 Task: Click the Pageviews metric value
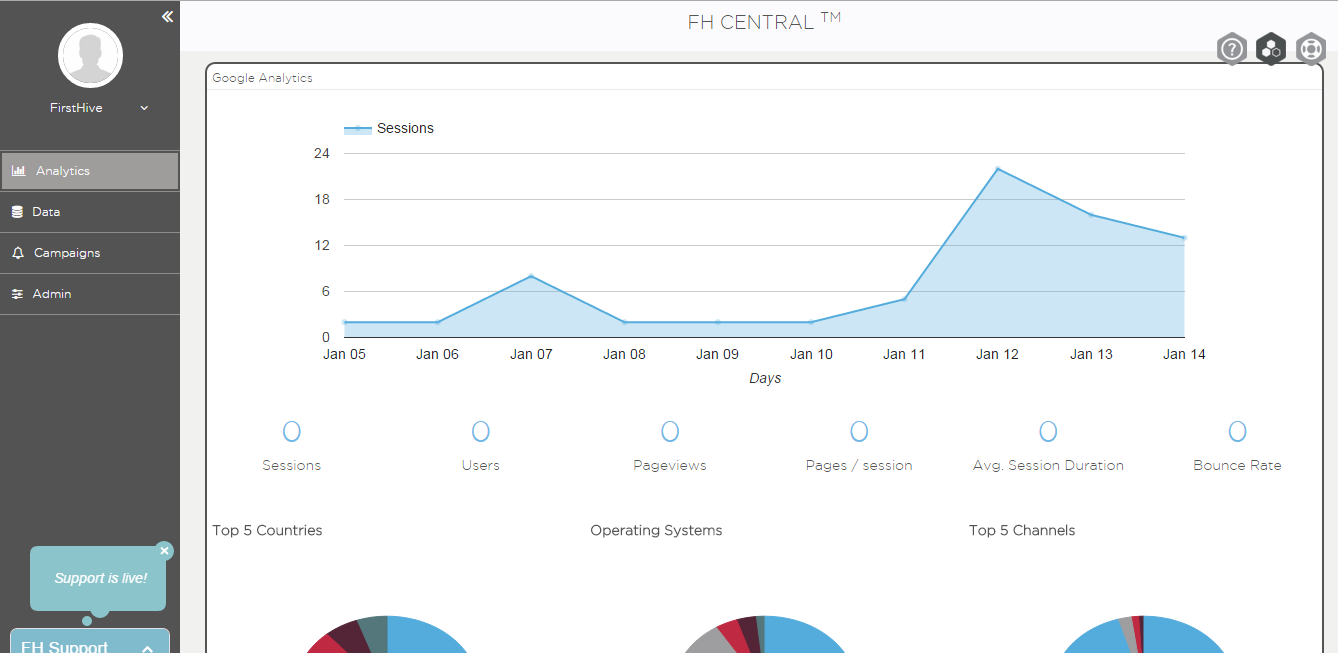(670, 431)
